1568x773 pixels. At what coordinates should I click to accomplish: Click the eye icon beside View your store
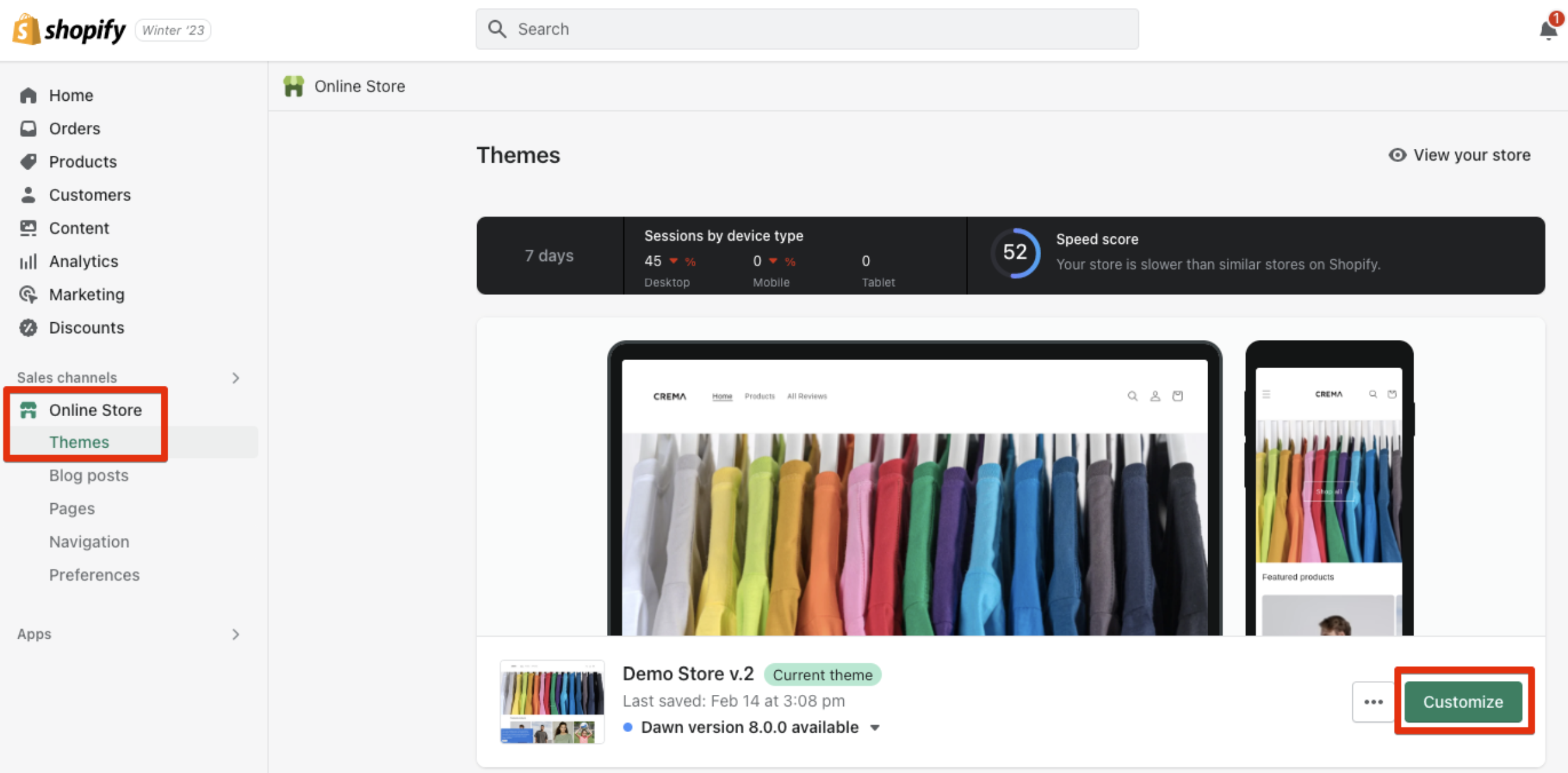coord(1397,155)
